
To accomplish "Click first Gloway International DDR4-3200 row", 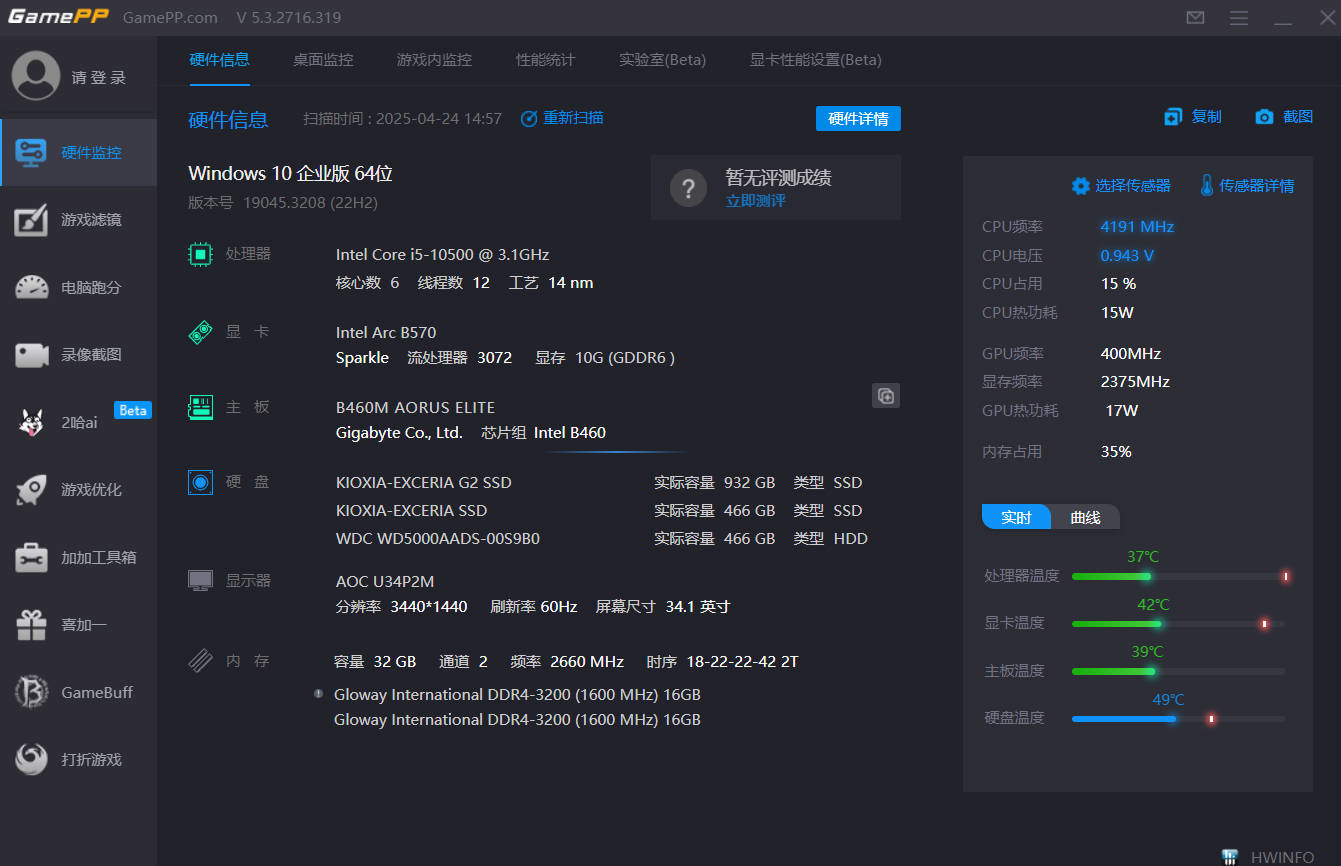I will click(517, 694).
